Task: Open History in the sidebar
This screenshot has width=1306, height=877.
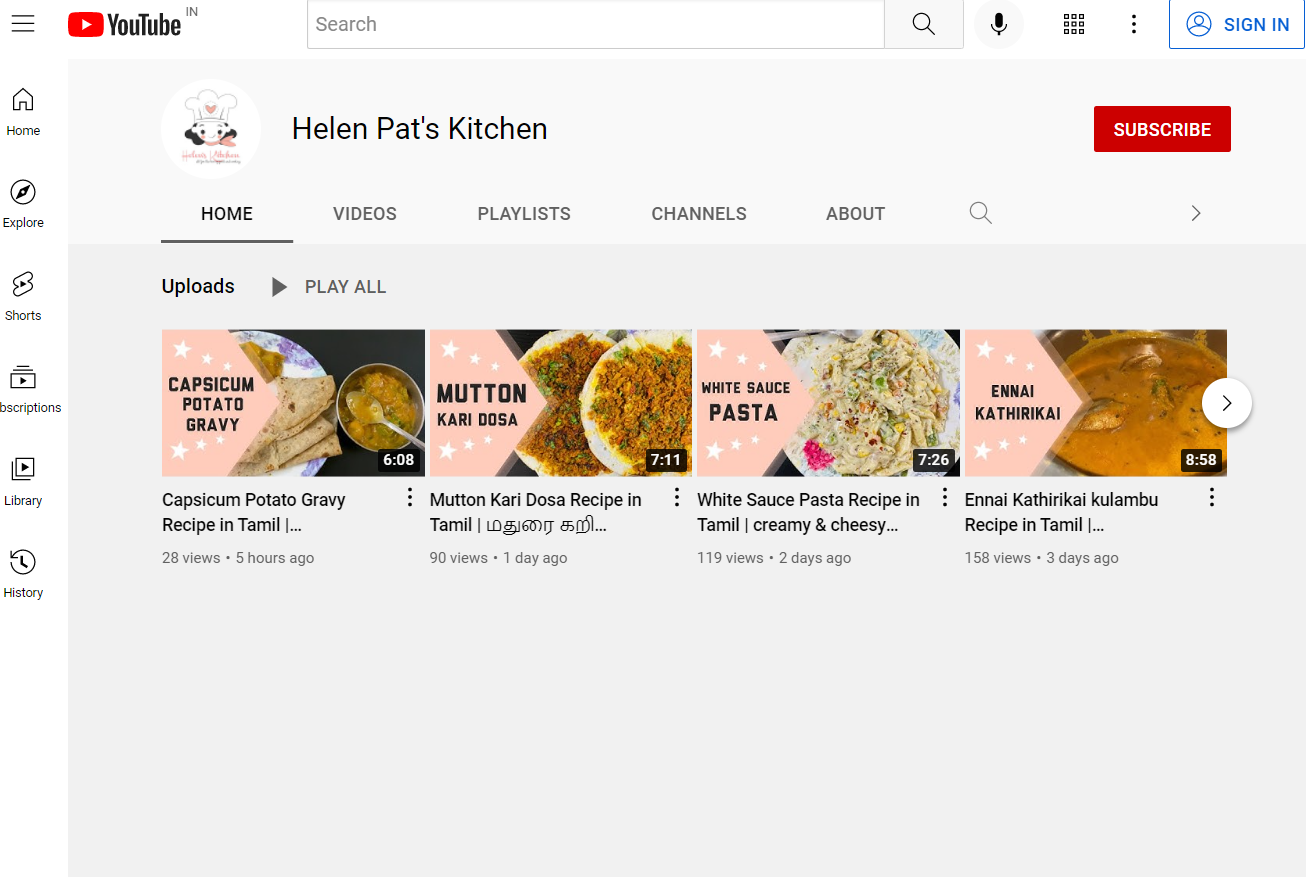Action: [23, 573]
